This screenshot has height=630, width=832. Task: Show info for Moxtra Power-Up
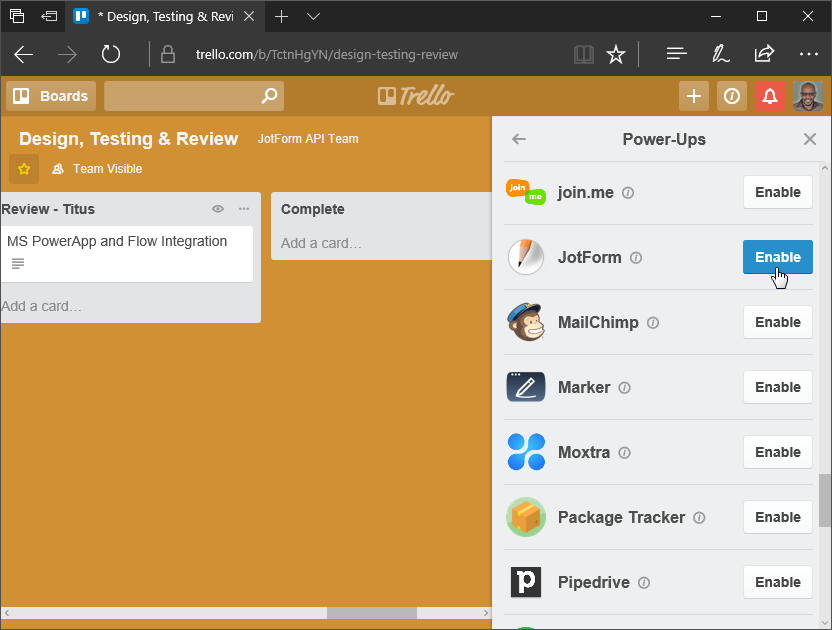click(625, 453)
